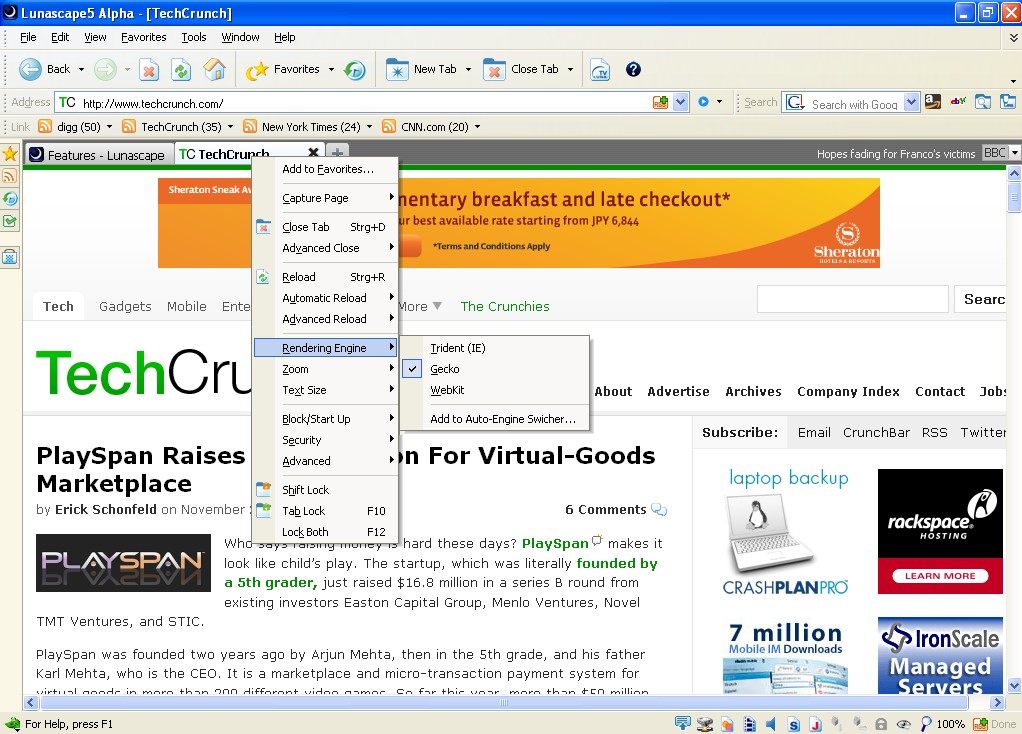Choose WebKit as rendering engine
This screenshot has height=734, width=1022.
coord(447,390)
